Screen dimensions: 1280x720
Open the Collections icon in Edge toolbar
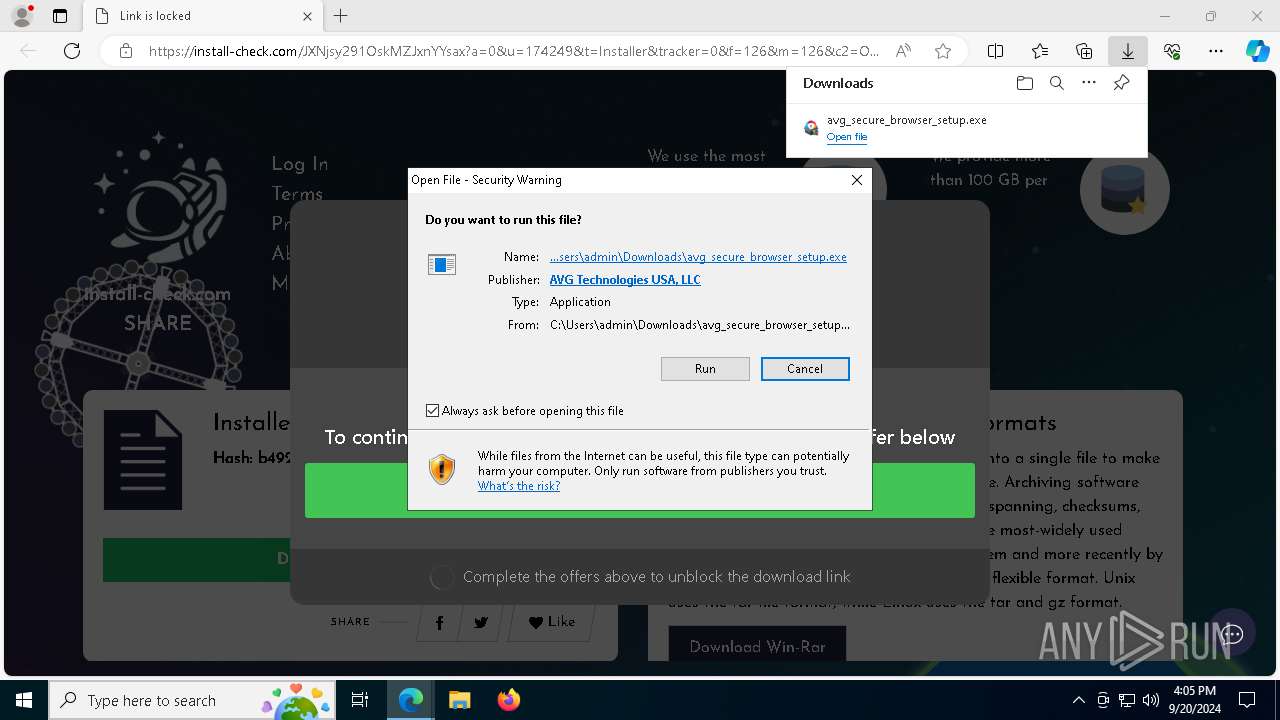click(x=1083, y=51)
